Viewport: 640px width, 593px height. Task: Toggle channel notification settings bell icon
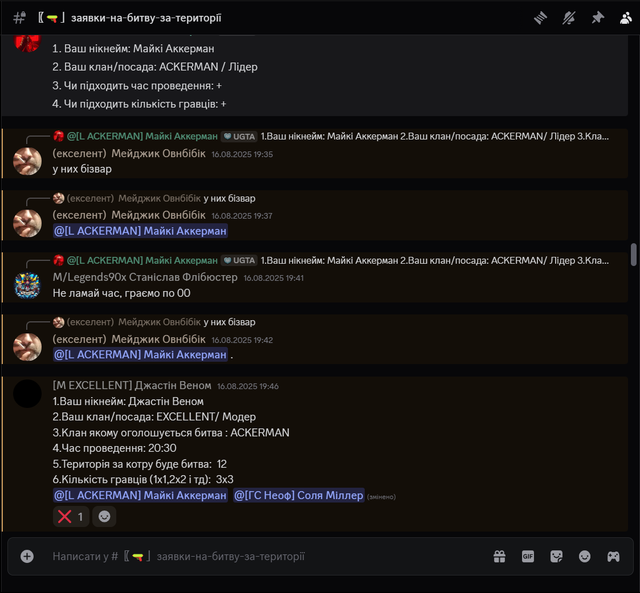[569, 18]
